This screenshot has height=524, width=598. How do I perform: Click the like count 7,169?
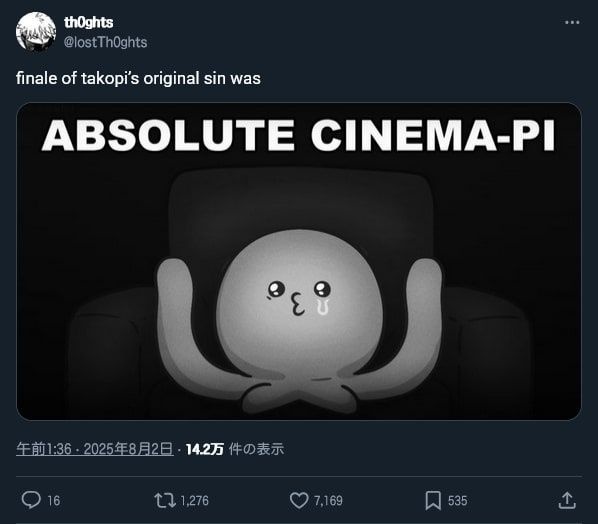(x=328, y=501)
